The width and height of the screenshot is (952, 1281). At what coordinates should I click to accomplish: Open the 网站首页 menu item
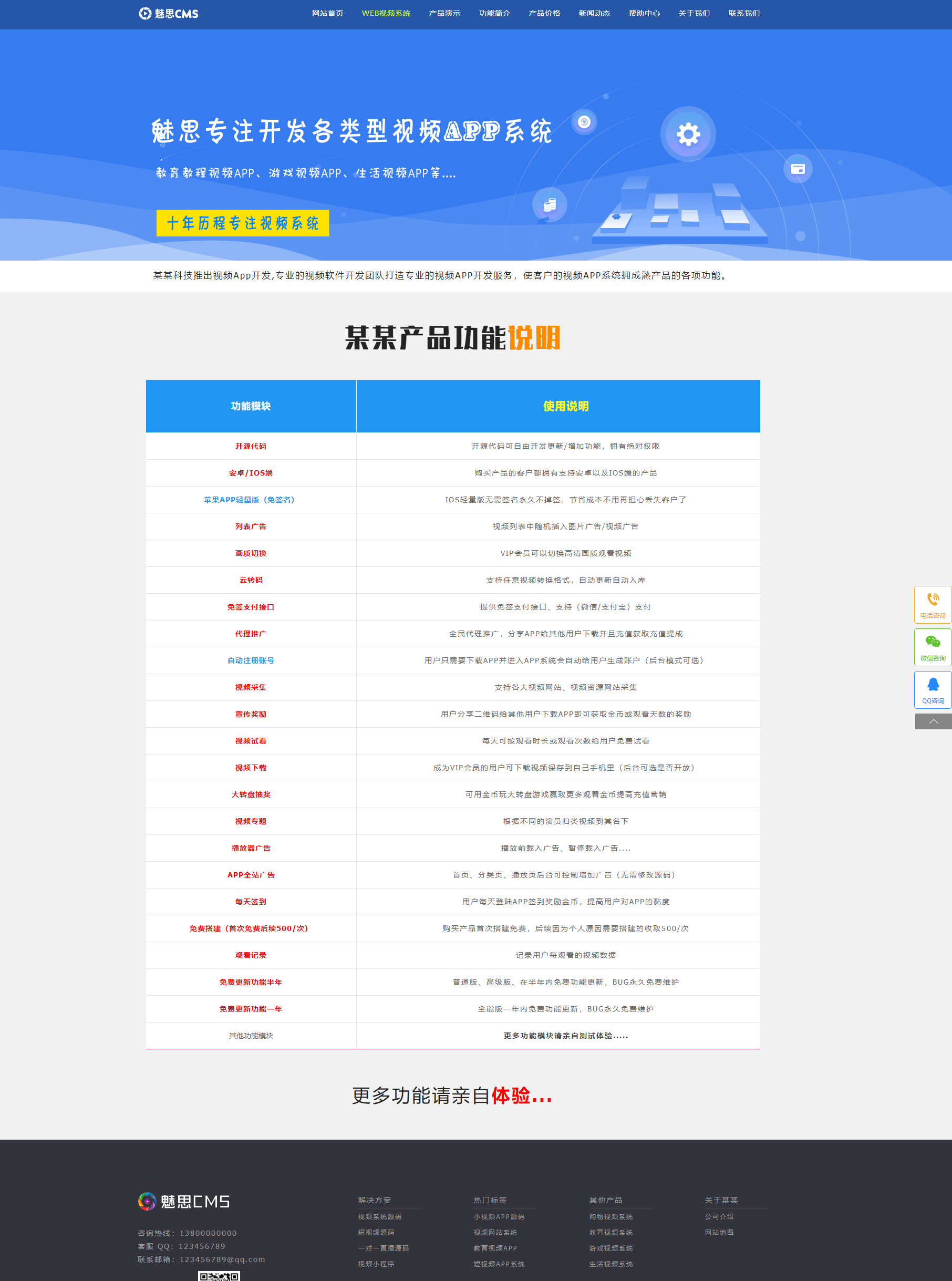[327, 13]
